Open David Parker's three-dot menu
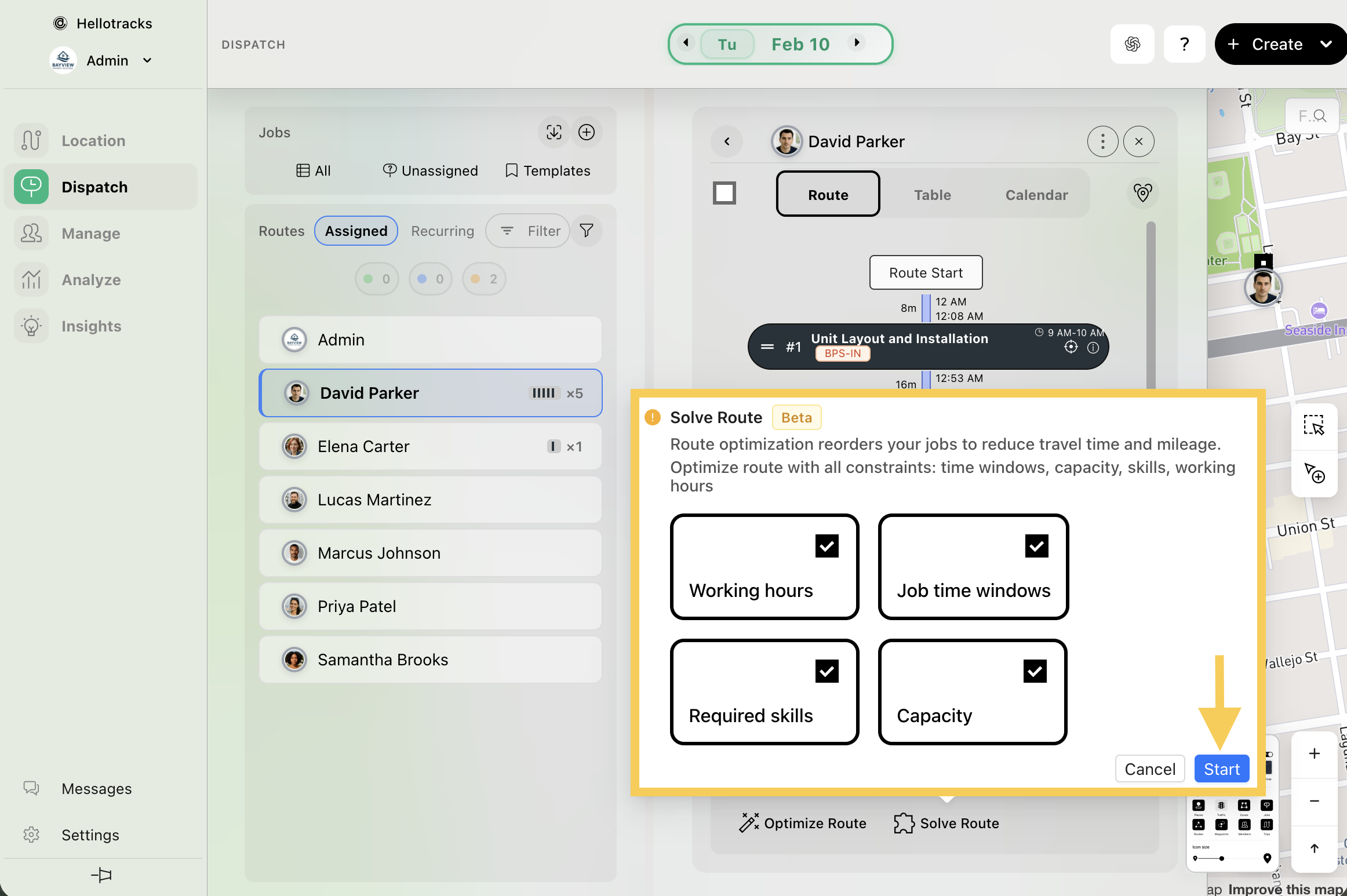The height and width of the screenshot is (896, 1347). click(x=1102, y=141)
